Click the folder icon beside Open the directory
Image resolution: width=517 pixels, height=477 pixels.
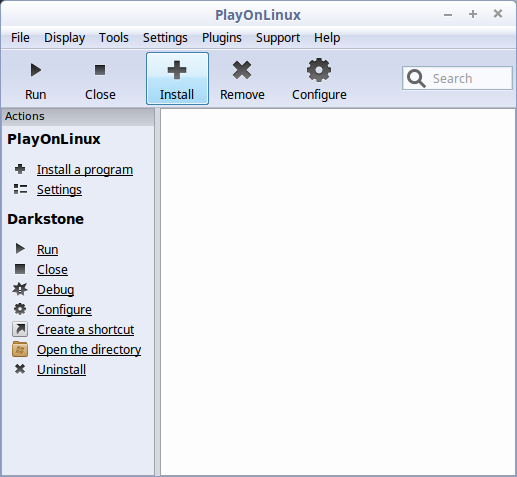coord(20,349)
